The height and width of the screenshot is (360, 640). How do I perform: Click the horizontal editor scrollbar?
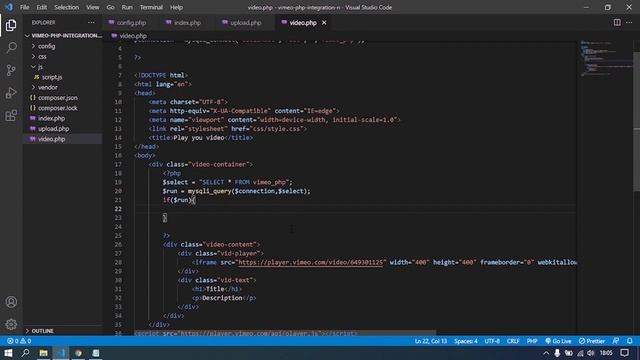pos(285,333)
